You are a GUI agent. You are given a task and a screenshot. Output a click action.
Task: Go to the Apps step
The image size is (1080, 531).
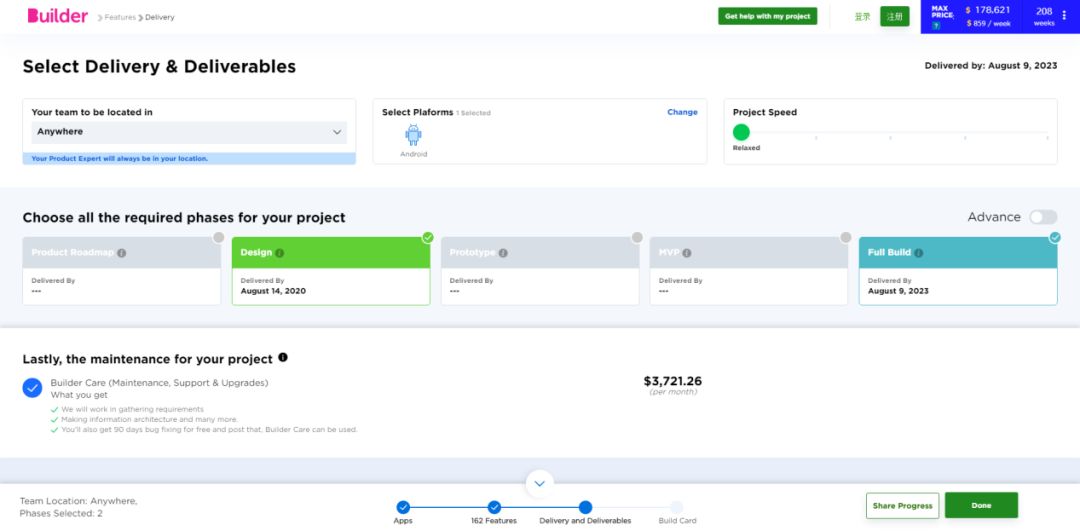(403, 508)
